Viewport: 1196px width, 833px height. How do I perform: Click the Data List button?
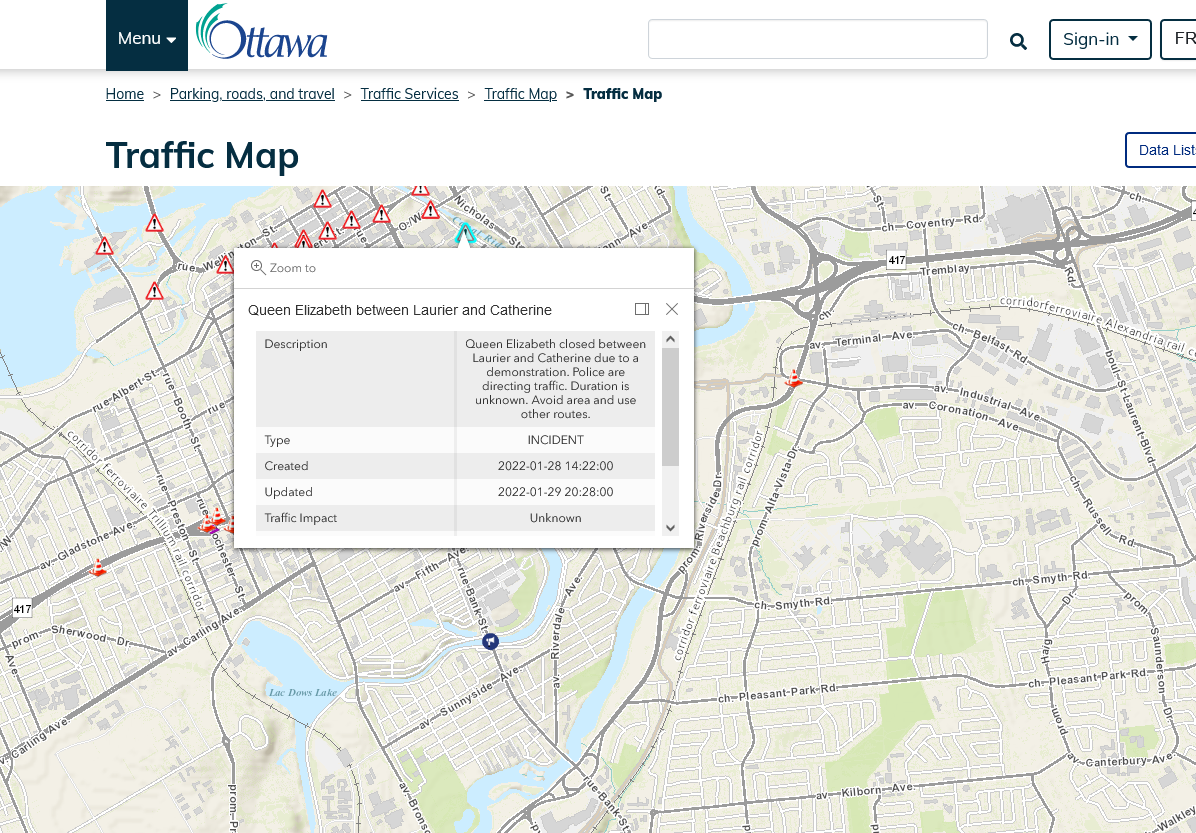(x=1161, y=150)
